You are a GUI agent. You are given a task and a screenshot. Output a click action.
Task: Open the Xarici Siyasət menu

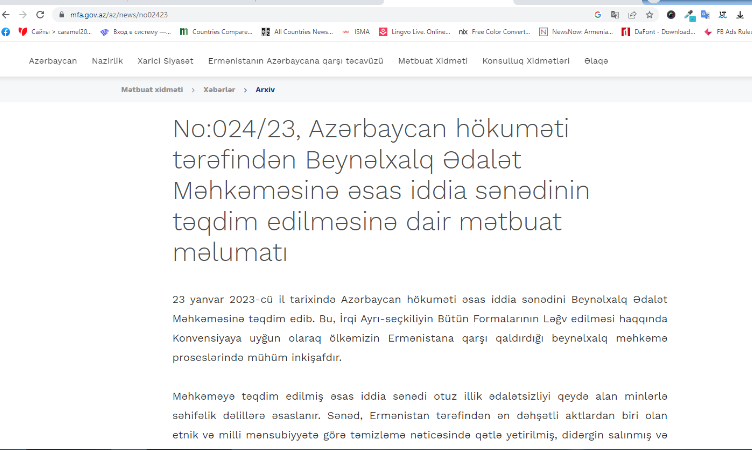[x=165, y=61]
